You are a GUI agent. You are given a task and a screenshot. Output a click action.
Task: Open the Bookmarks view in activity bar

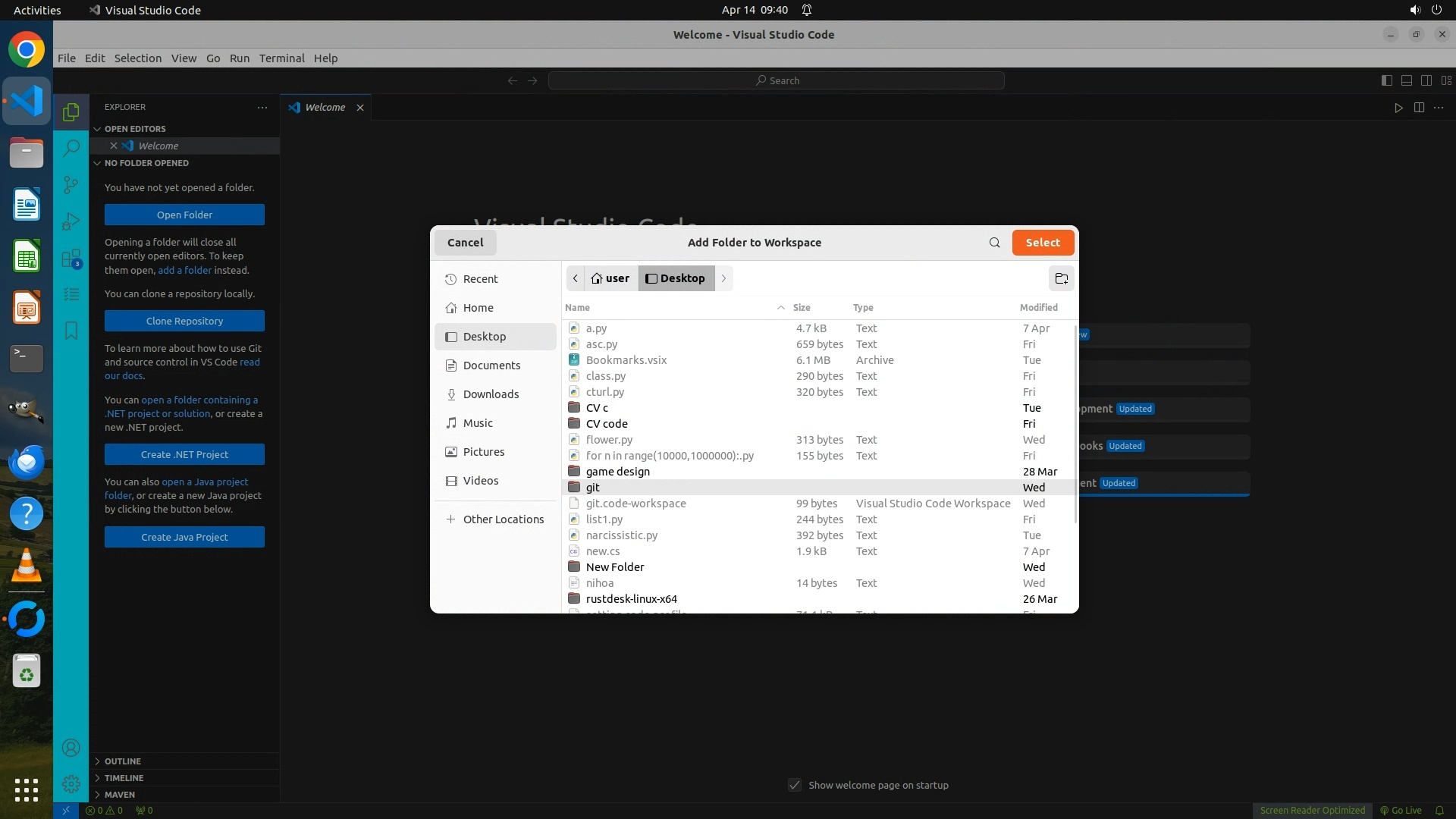(x=71, y=331)
